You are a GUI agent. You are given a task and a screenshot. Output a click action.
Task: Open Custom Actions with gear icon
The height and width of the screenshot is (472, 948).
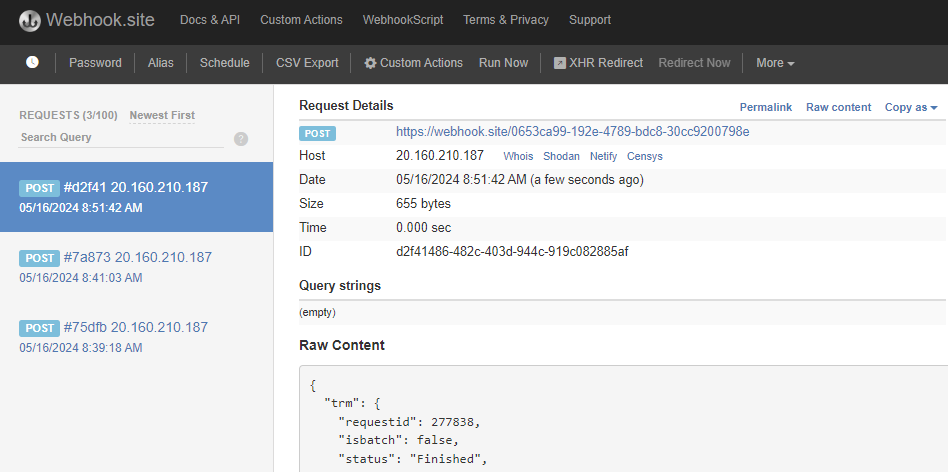pyautogui.click(x=413, y=63)
